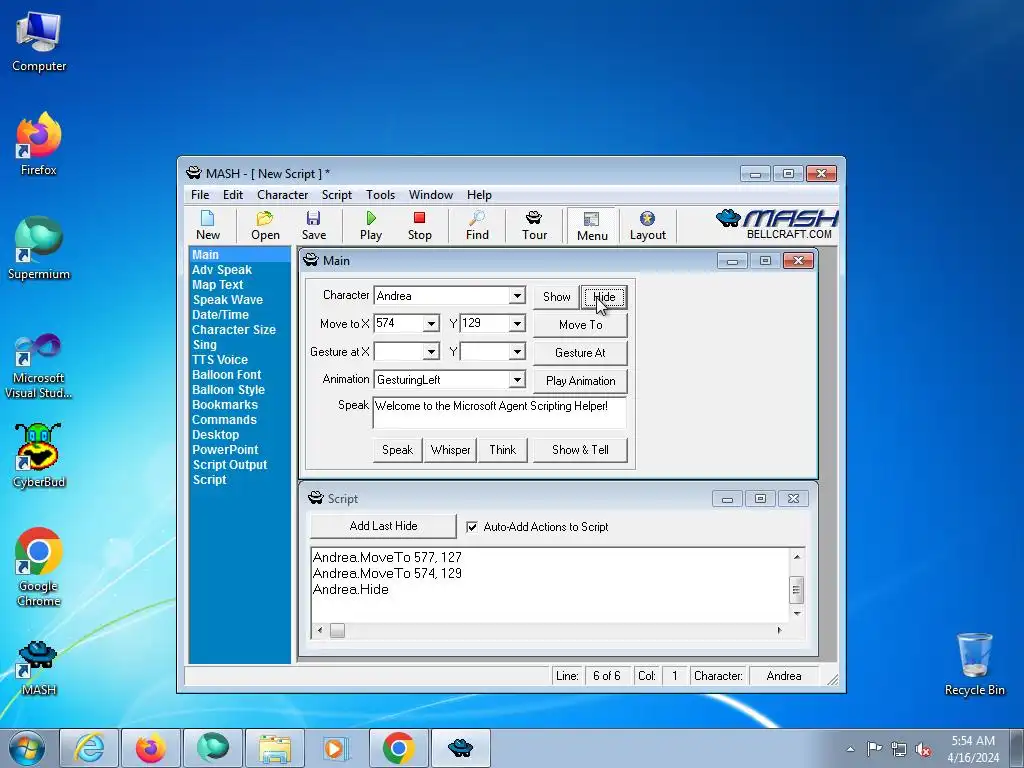1024x768 pixels.
Task: Open the Gesture at X dropdown arrow
Action: coord(431,352)
